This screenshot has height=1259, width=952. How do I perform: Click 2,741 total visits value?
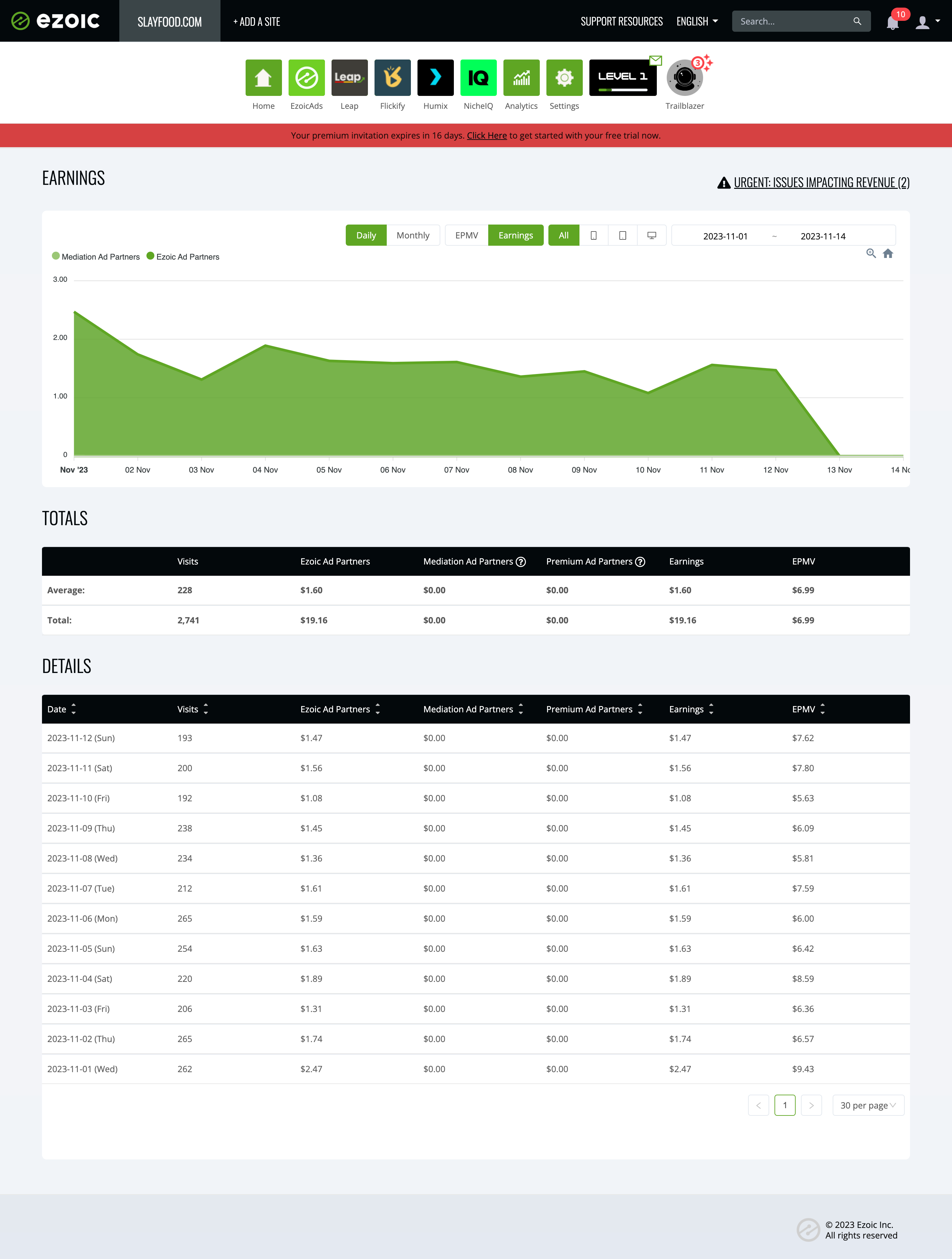click(x=188, y=620)
